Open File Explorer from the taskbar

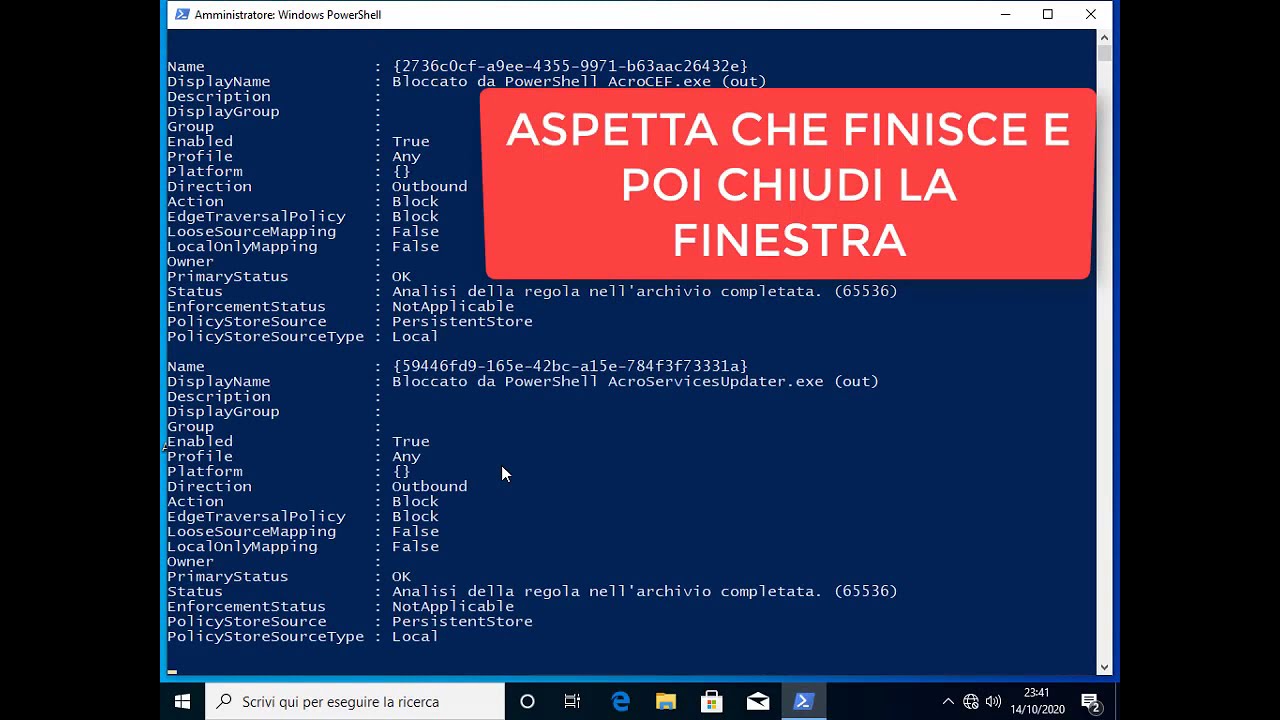666,702
